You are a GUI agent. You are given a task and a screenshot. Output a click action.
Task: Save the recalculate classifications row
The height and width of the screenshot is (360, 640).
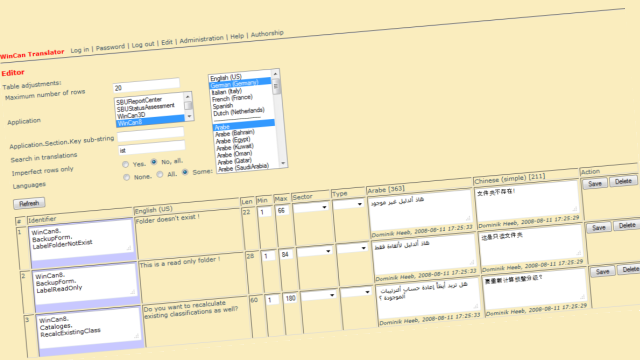(602, 271)
